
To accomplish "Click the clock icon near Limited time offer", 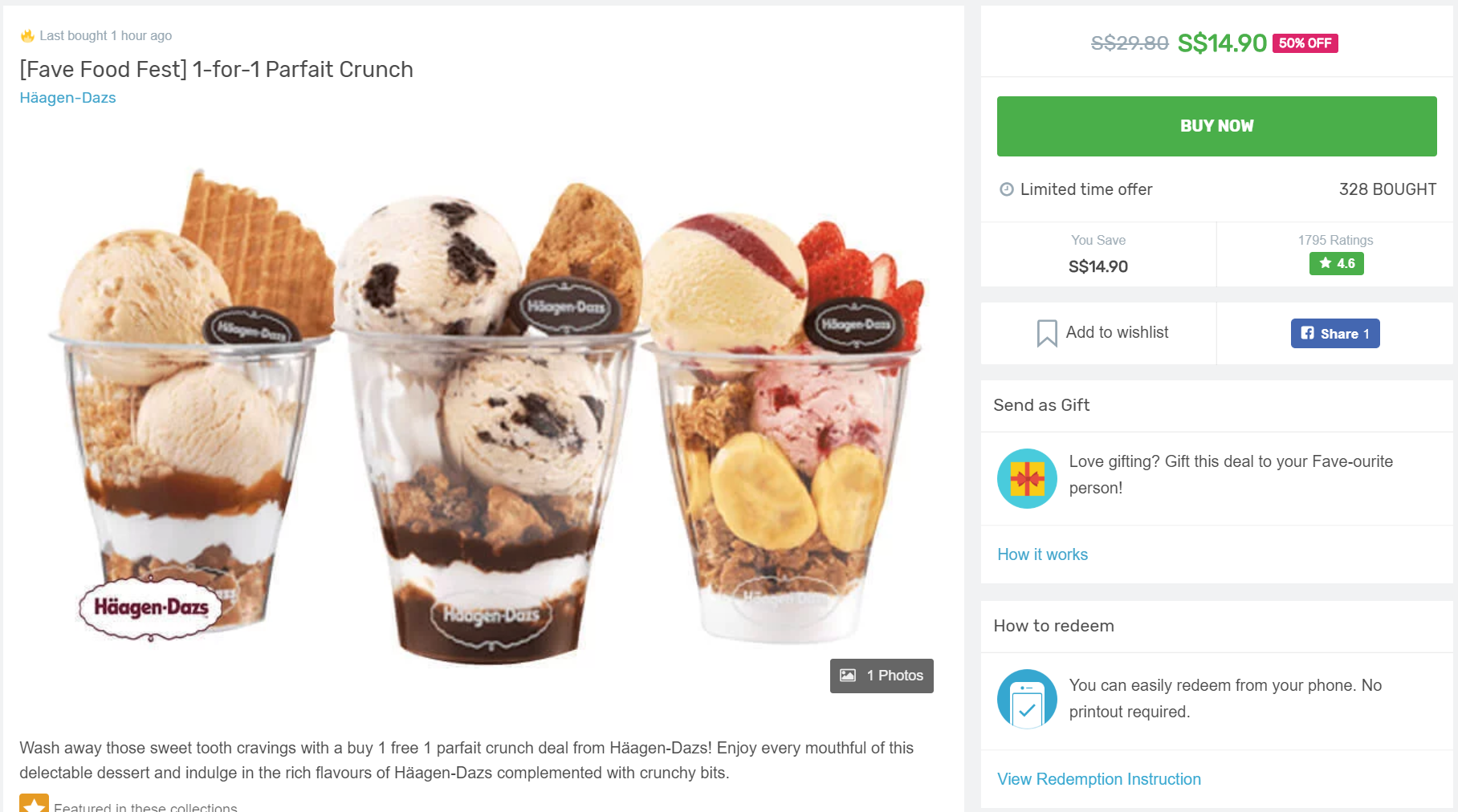I will click(x=1007, y=189).
